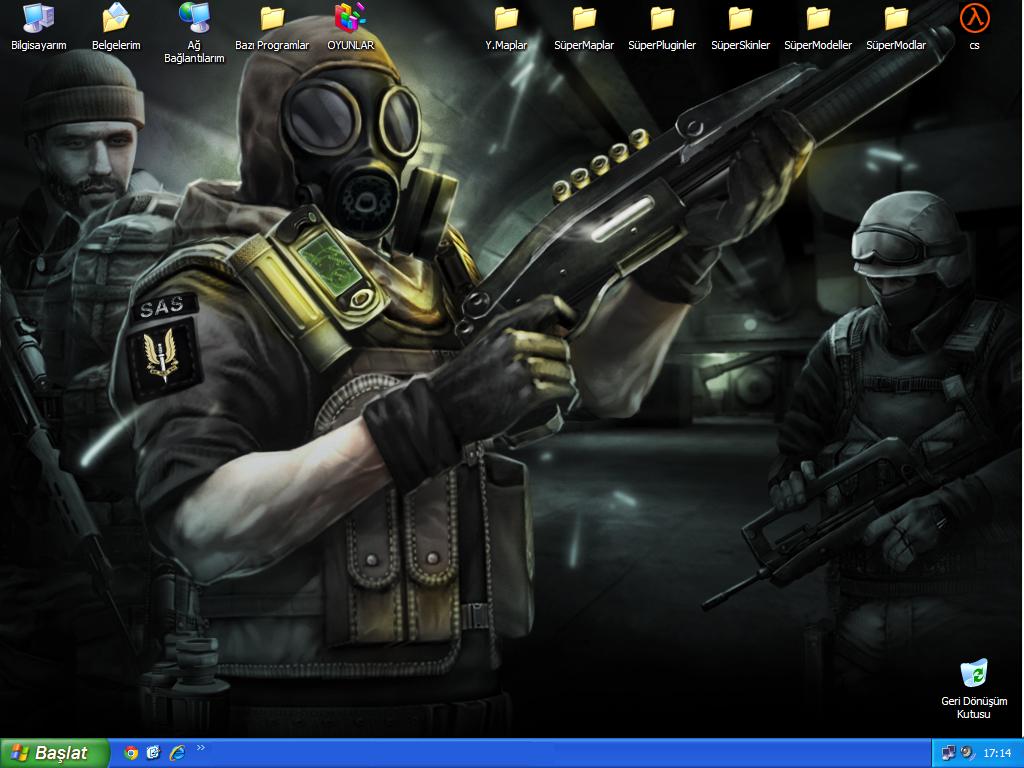Screen dimensions: 1024x768
Task: Click the SüperSkinler folder icon
Action: pos(740,18)
